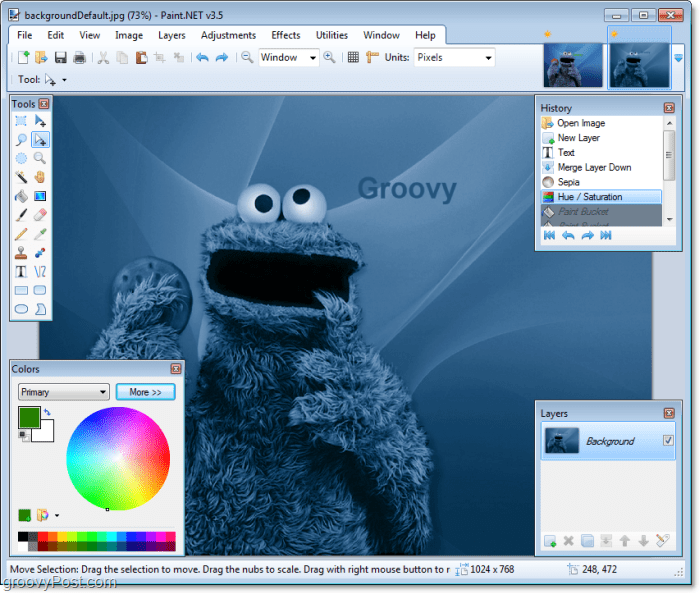This screenshot has height=593, width=700.
Task: Open the Tool chooser dropdown arrow
Action: 64,80
